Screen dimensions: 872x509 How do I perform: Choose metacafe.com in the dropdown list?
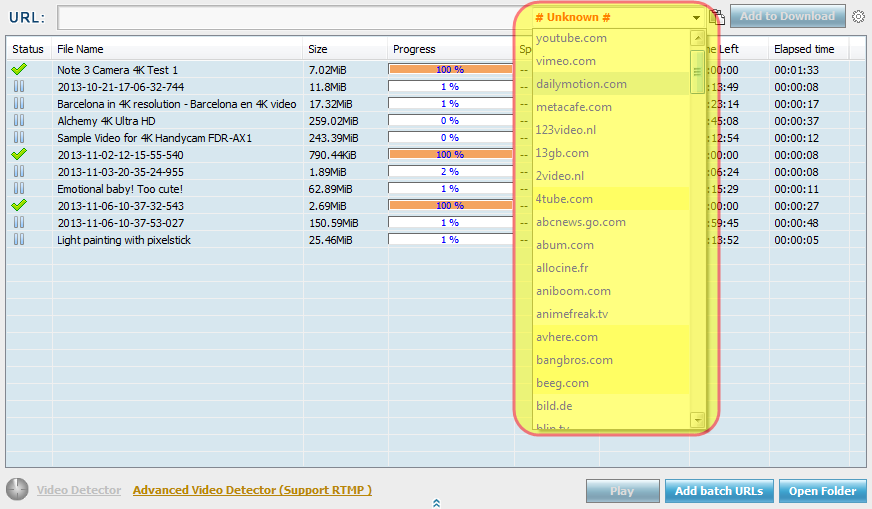(611, 107)
